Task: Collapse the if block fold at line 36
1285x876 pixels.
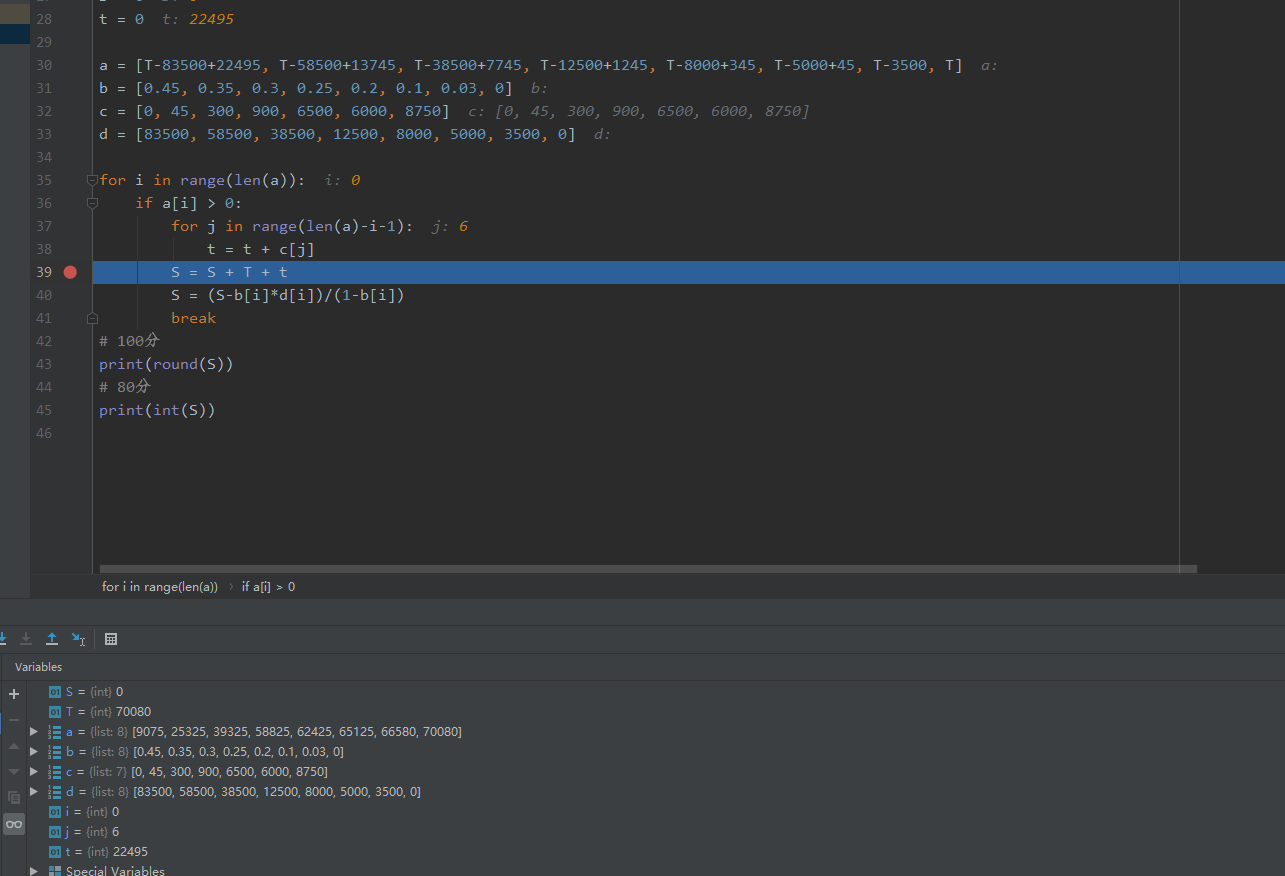Action: (x=92, y=203)
